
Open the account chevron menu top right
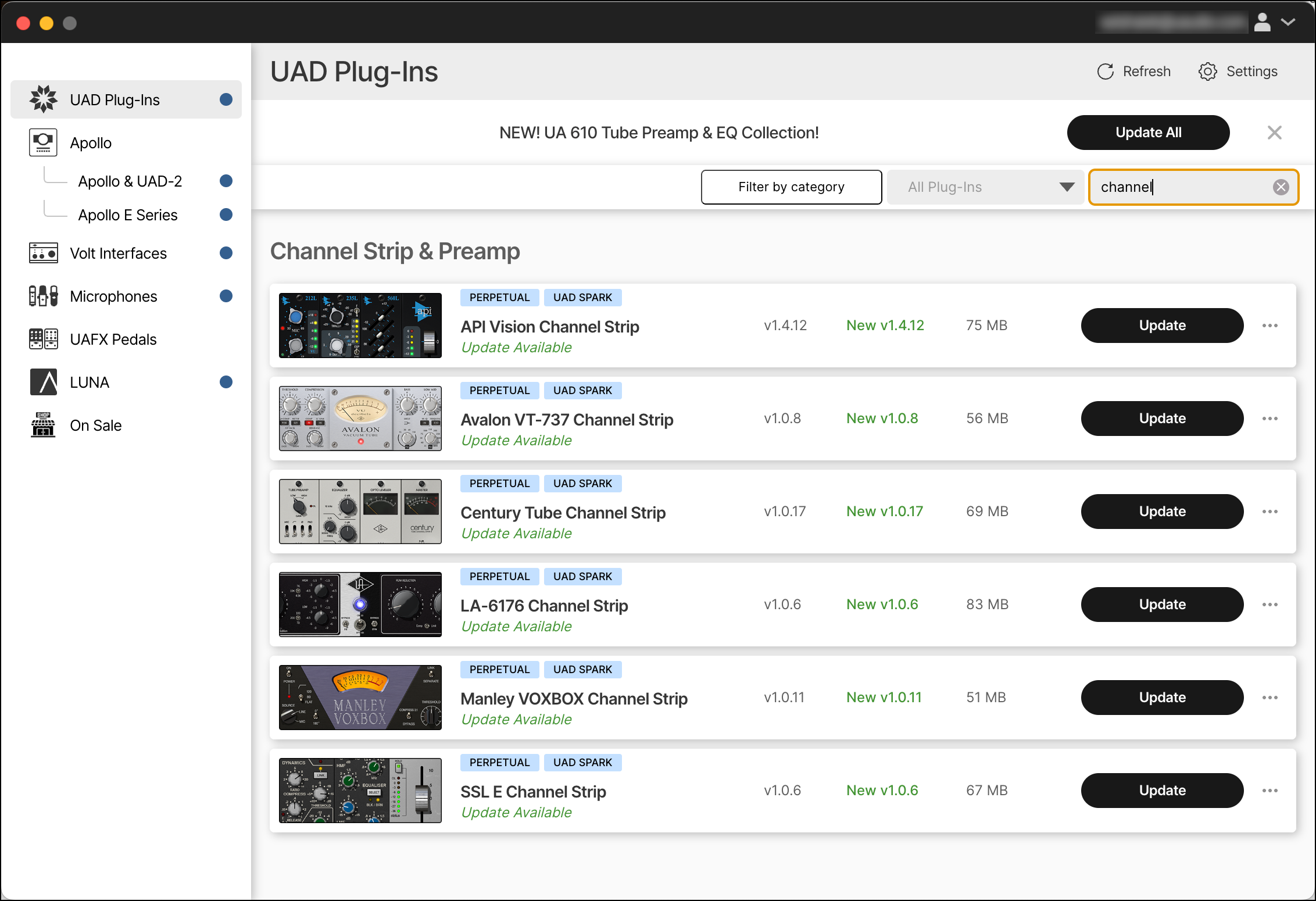click(x=1289, y=22)
